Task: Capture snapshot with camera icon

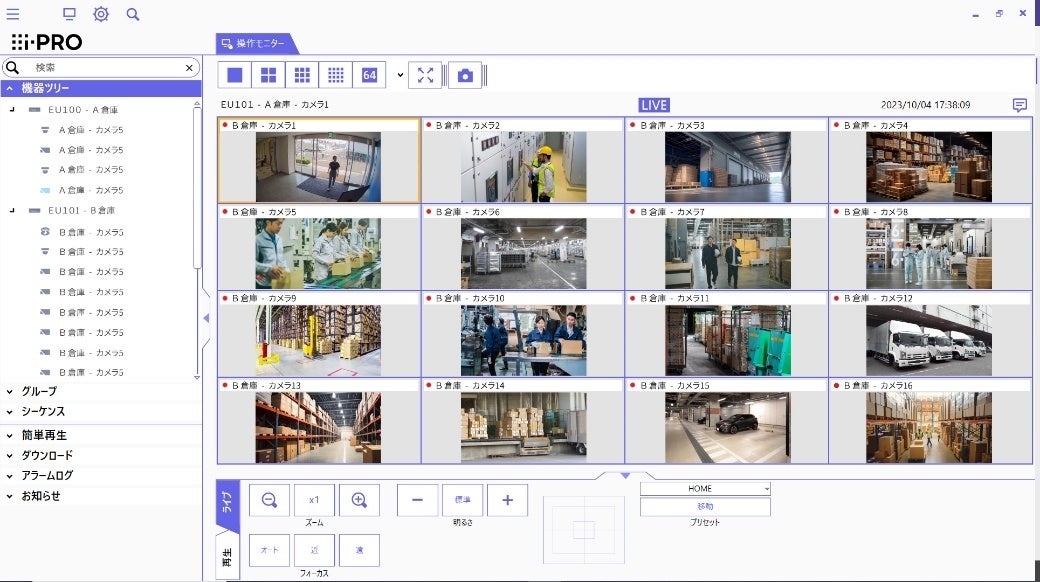Action: [x=466, y=75]
